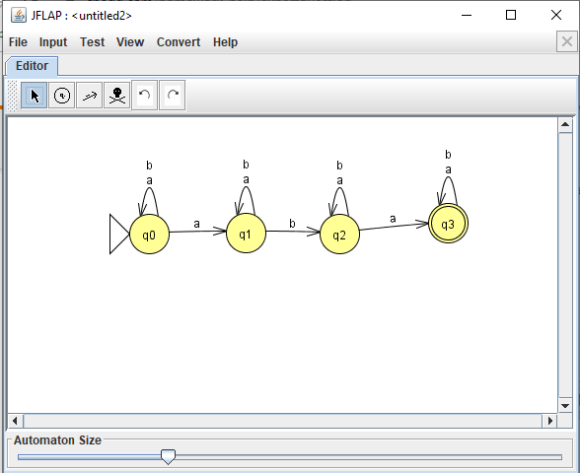The width and height of the screenshot is (580, 473).
Task: Click the Automaton Size slider handle
Action: [168, 457]
